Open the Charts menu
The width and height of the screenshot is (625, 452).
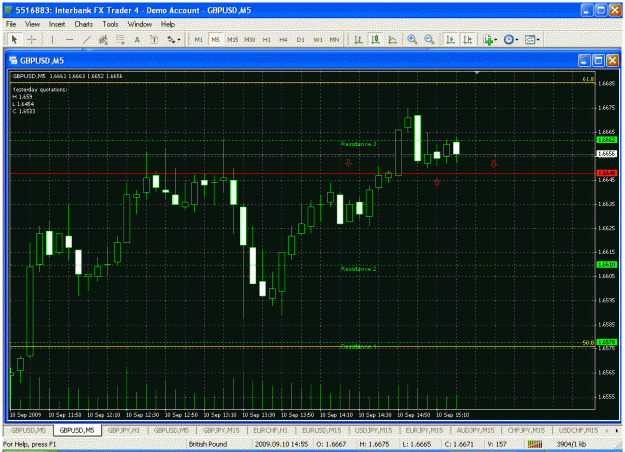tap(83, 24)
